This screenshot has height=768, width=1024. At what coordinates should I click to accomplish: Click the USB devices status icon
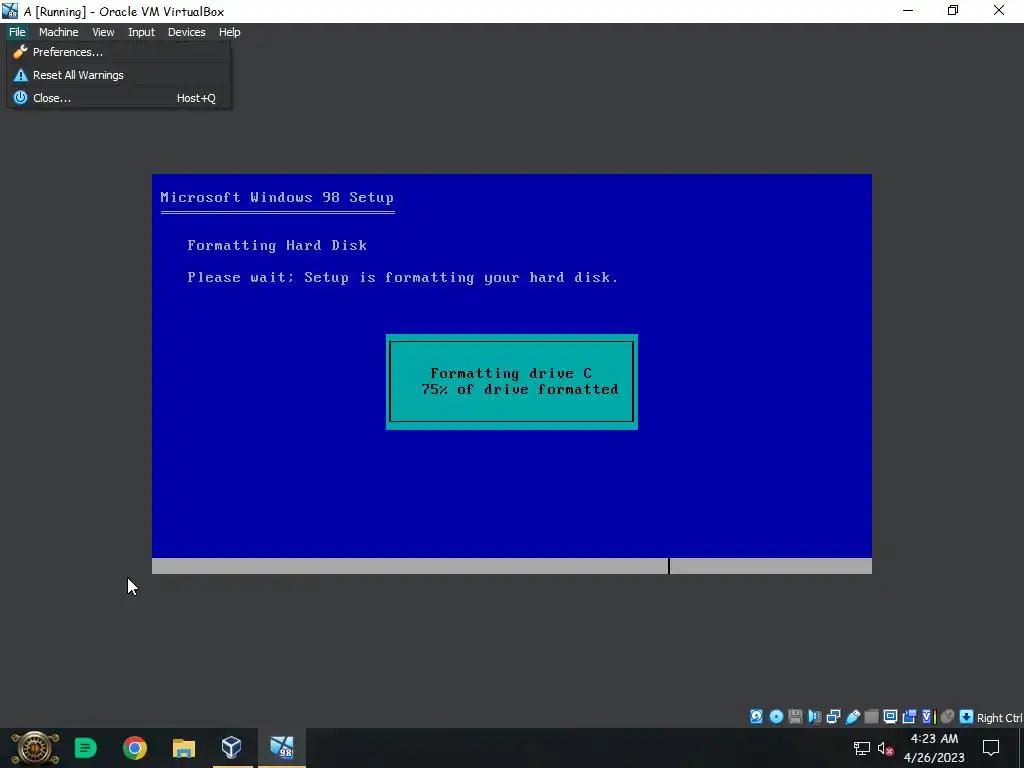pyautogui.click(x=852, y=717)
